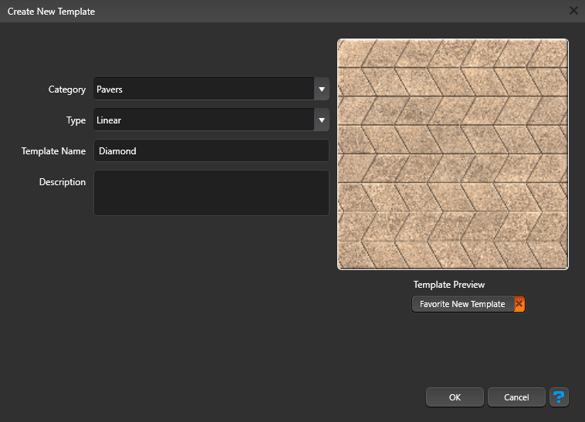Viewport: 585px width, 422px height.
Task: Click the orange X on Favorite toggle
Action: point(519,304)
